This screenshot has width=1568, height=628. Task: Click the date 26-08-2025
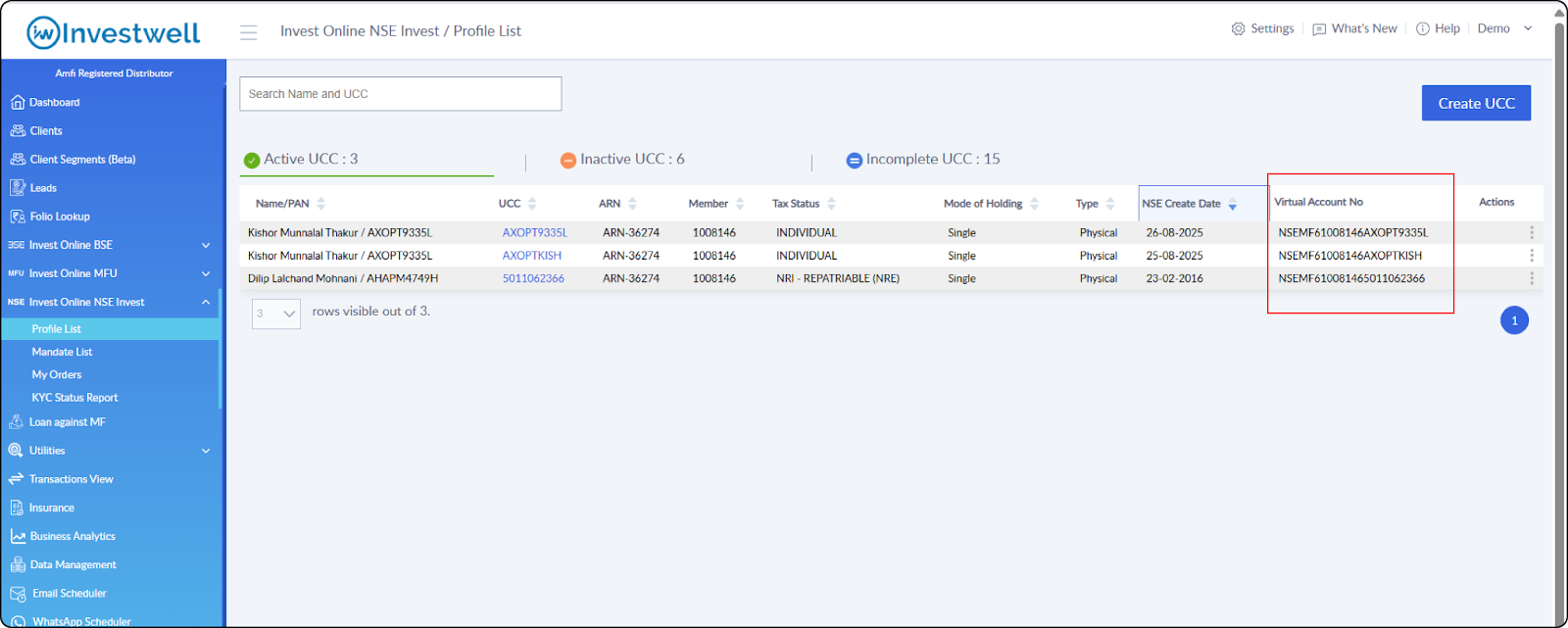[1174, 233]
